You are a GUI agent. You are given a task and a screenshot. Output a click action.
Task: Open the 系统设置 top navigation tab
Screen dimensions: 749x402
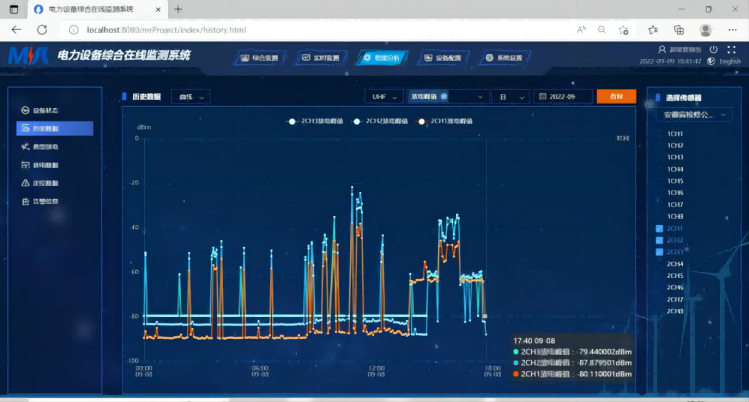click(503, 58)
